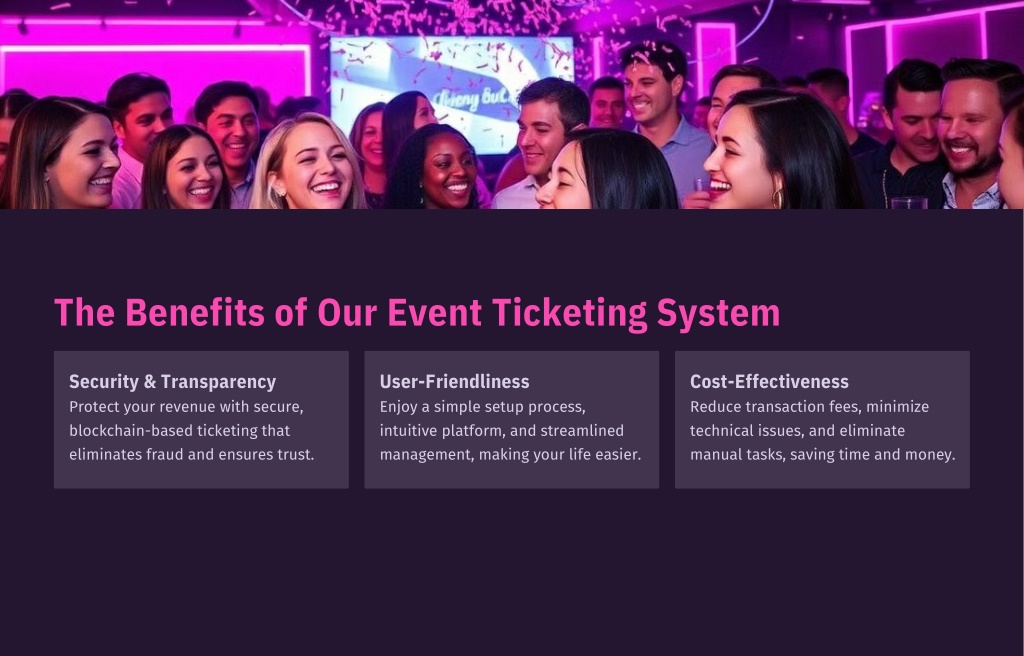Select the User-Friendliness card title
The width and height of the screenshot is (1024, 656).
pos(455,382)
